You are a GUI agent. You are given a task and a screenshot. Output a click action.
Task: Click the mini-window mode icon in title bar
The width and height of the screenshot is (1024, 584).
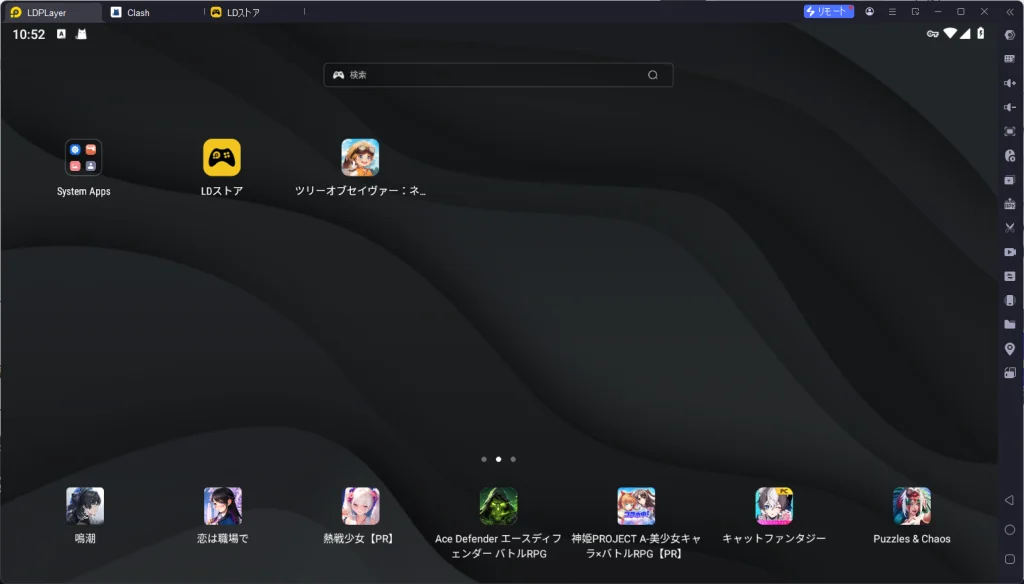coord(915,12)
